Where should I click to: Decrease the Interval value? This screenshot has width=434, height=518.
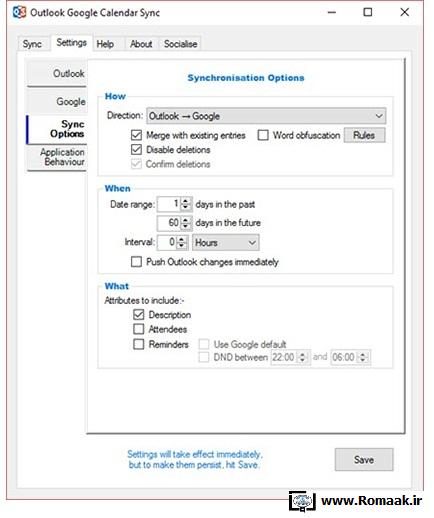182,246
